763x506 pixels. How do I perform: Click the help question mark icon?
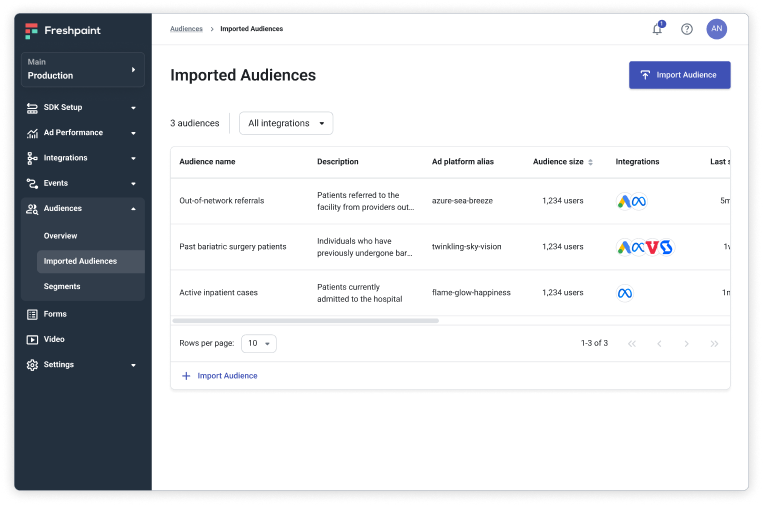coord(687,29)
